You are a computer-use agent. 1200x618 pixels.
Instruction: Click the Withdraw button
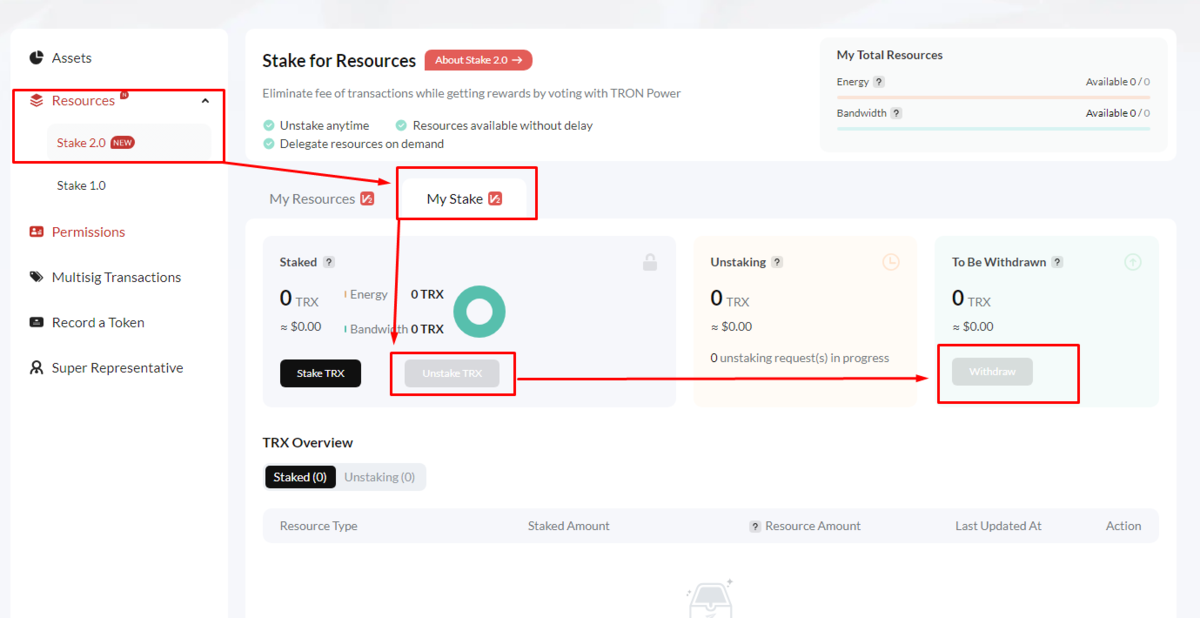(992, 371)
